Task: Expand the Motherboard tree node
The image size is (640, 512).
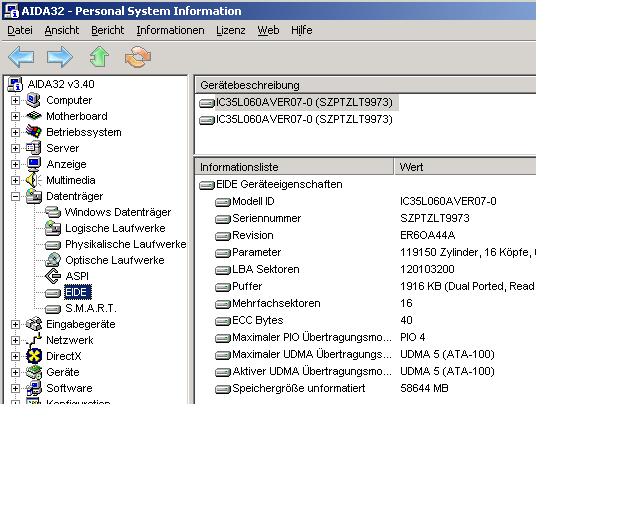Action: [15, 116]
